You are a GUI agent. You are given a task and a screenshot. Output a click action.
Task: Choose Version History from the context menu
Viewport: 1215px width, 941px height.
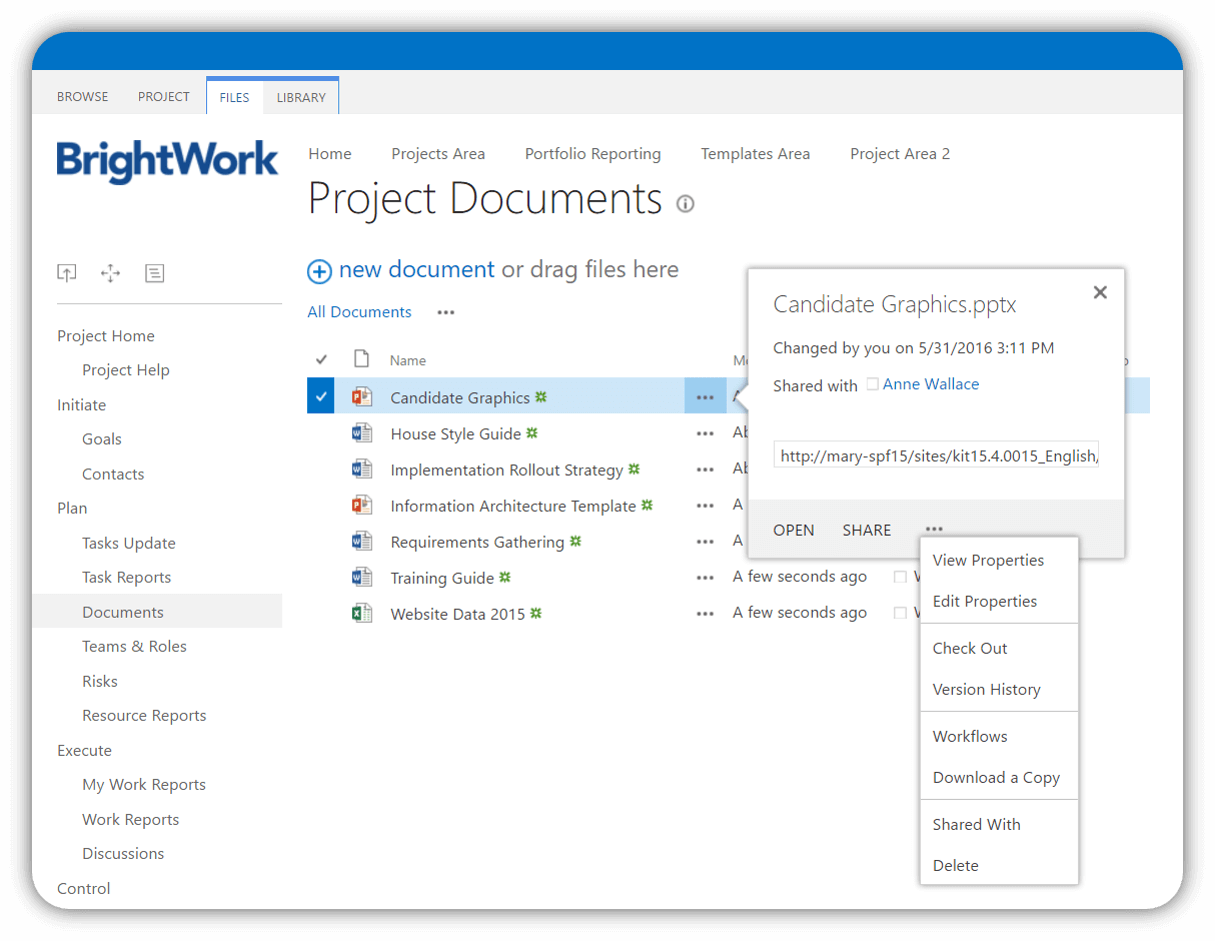986,689
